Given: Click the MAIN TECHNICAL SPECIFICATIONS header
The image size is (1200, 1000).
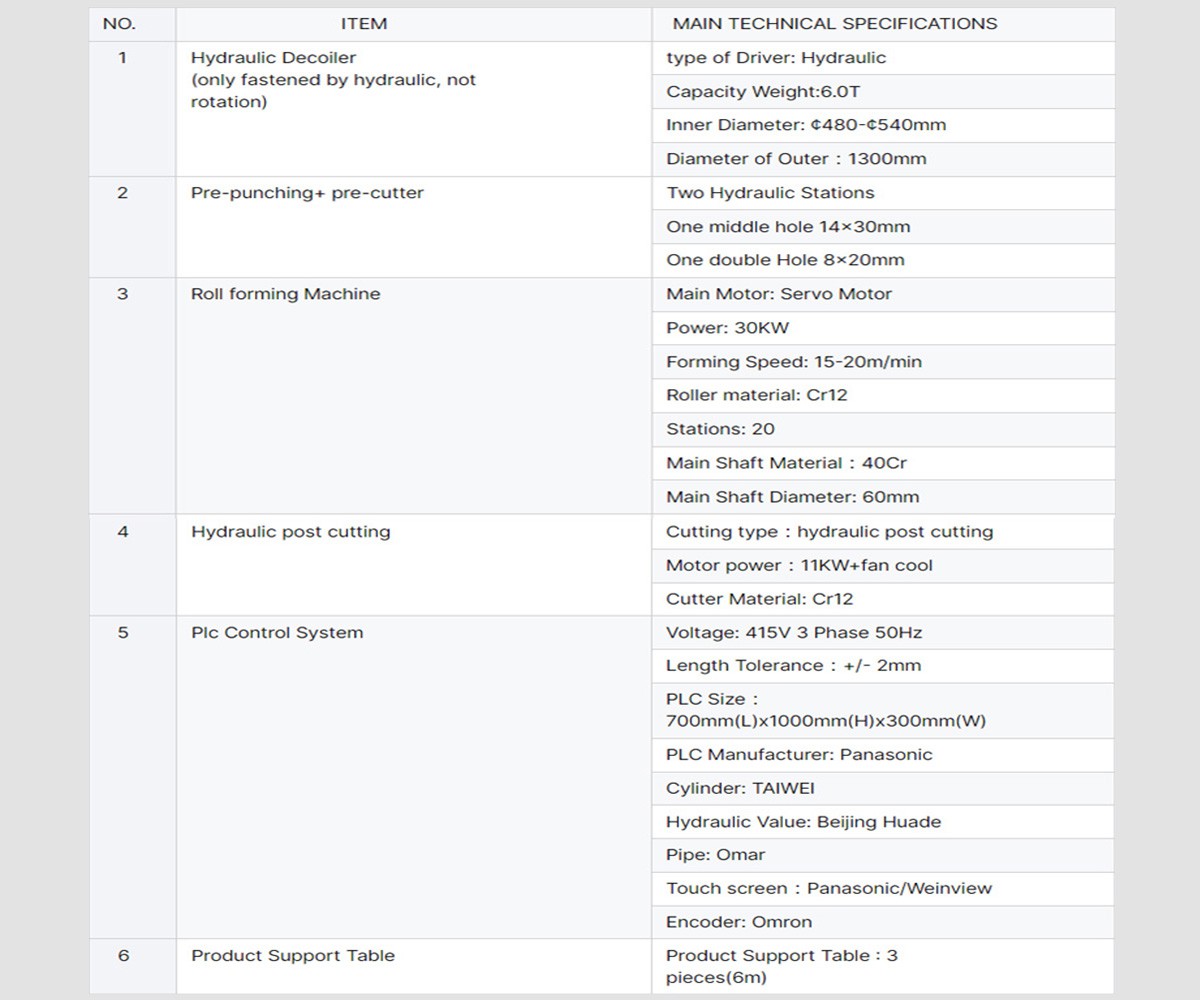Looking at the screenshot, I should point(834,24).
